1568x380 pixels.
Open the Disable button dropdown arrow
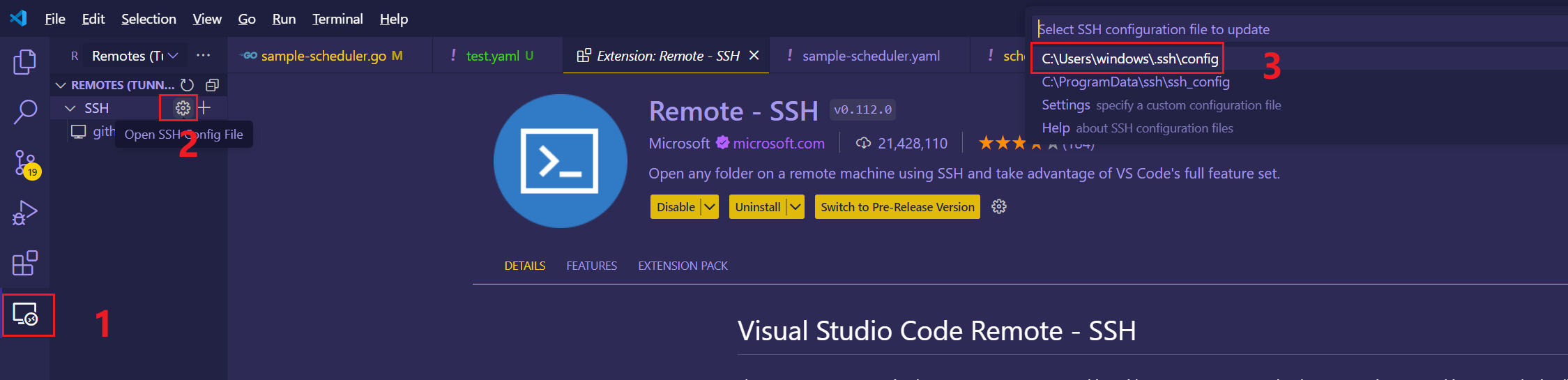coord(710,207)
